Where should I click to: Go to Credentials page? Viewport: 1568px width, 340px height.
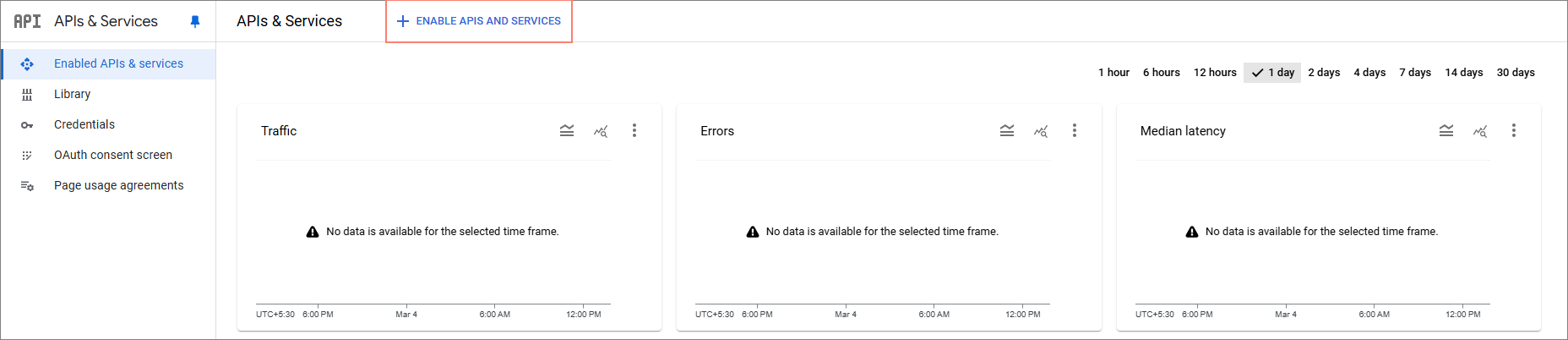click(x=84, y=124)
